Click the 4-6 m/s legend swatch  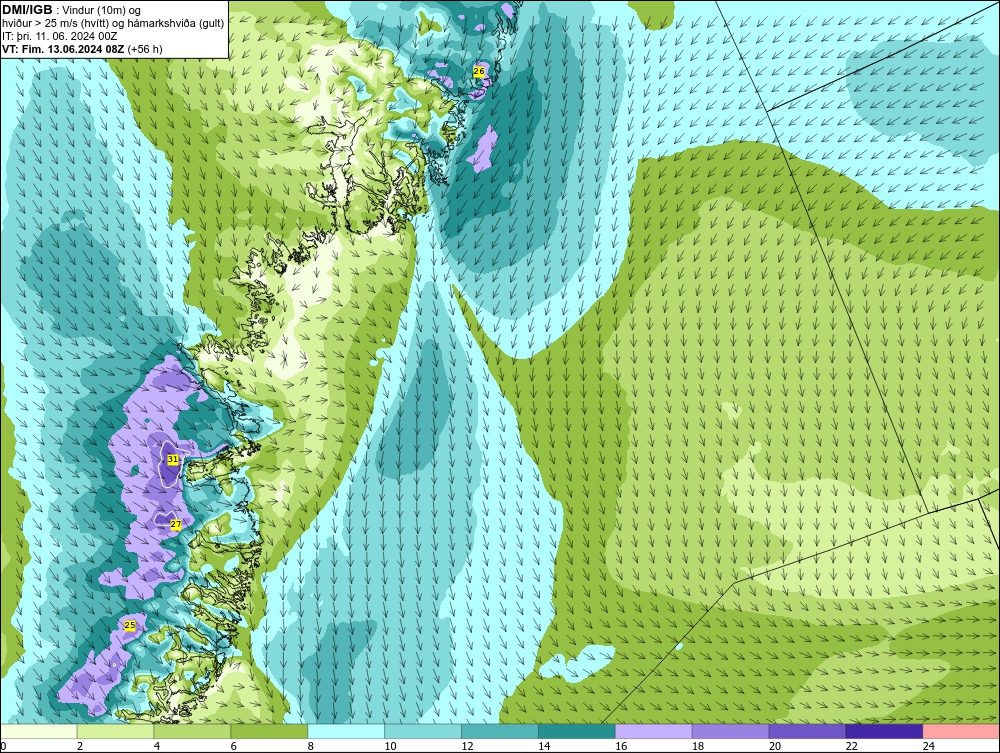click(192, 731)
